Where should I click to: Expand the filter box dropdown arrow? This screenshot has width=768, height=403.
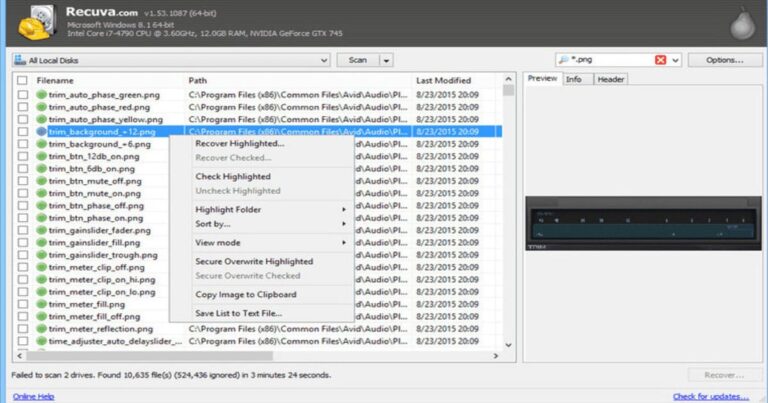click(675, 60)
